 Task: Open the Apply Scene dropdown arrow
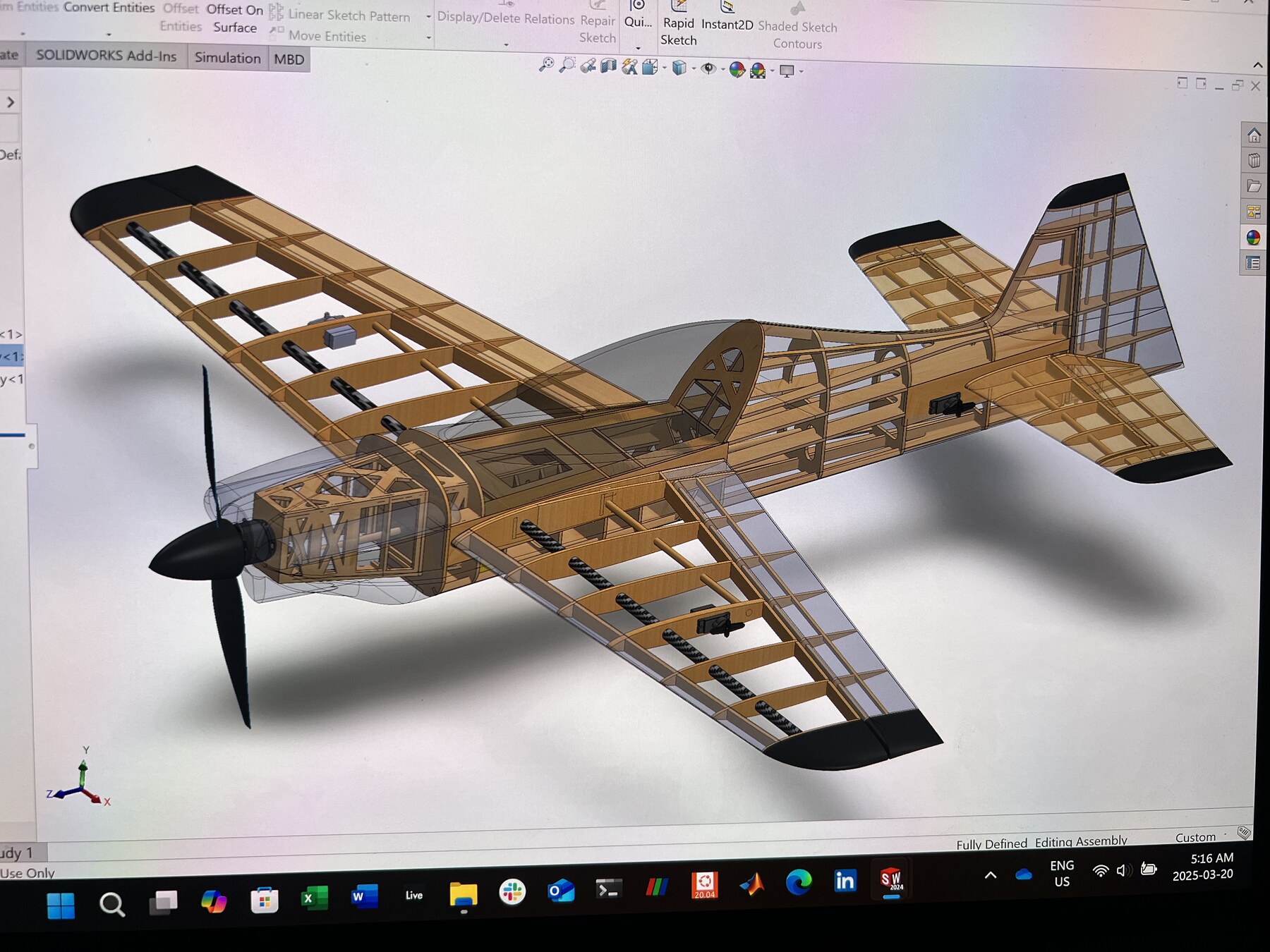pyautogui.click(x=772, y=71)
